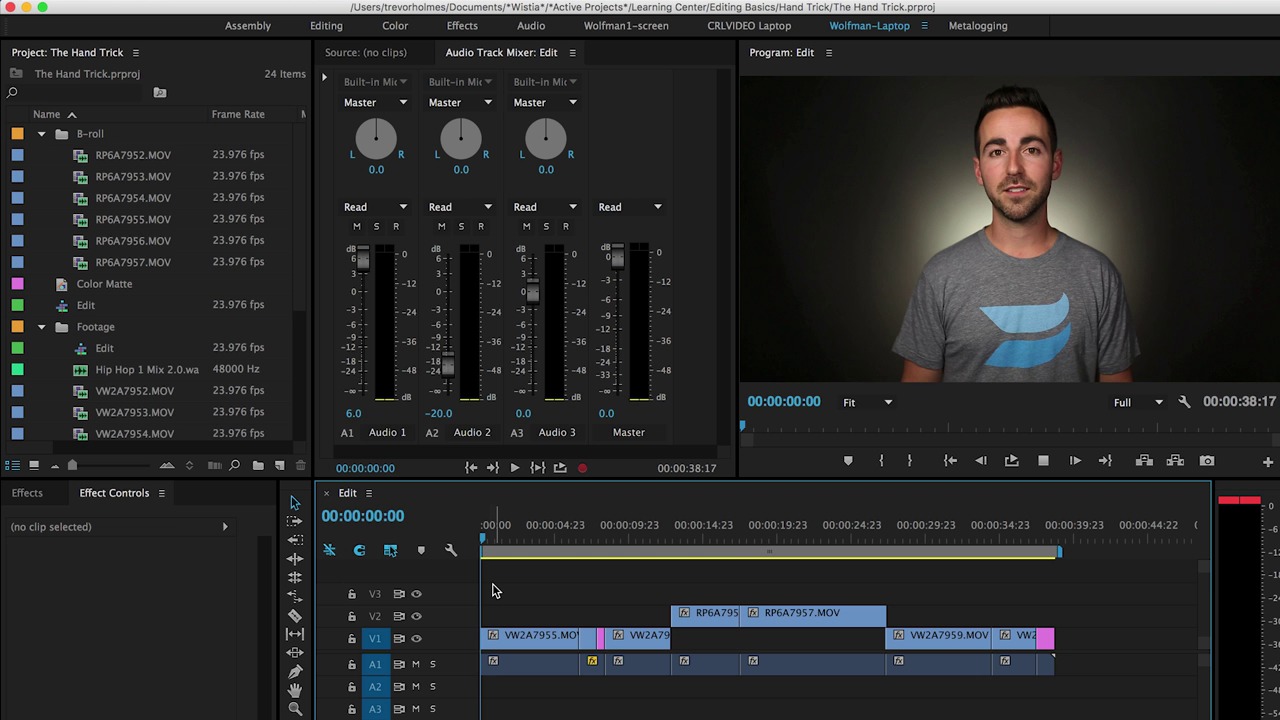Viewport: 1280px width, 720px height.
Task: Select the Selection tool arrow
Action: (295, 502)
